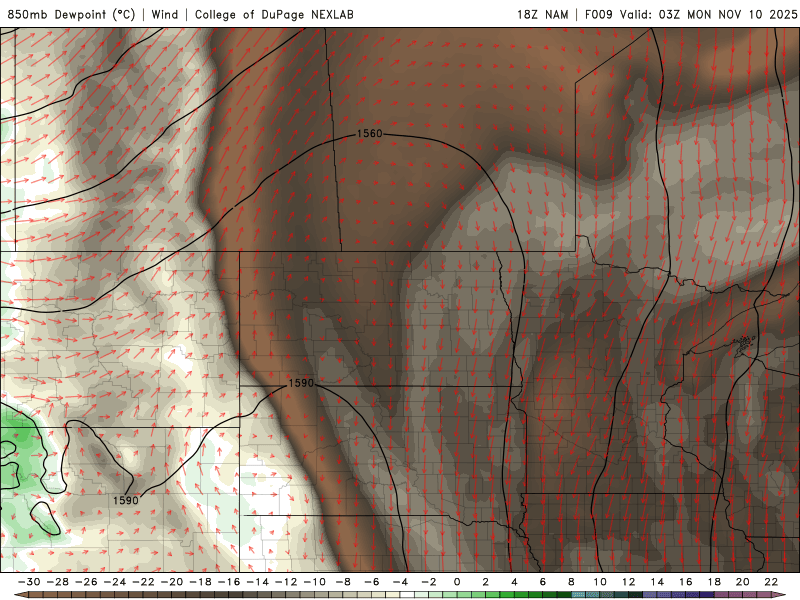Click the College of DuPage NEXLAB credit
This screenshot has height=600, width=800.
[274, 14]
